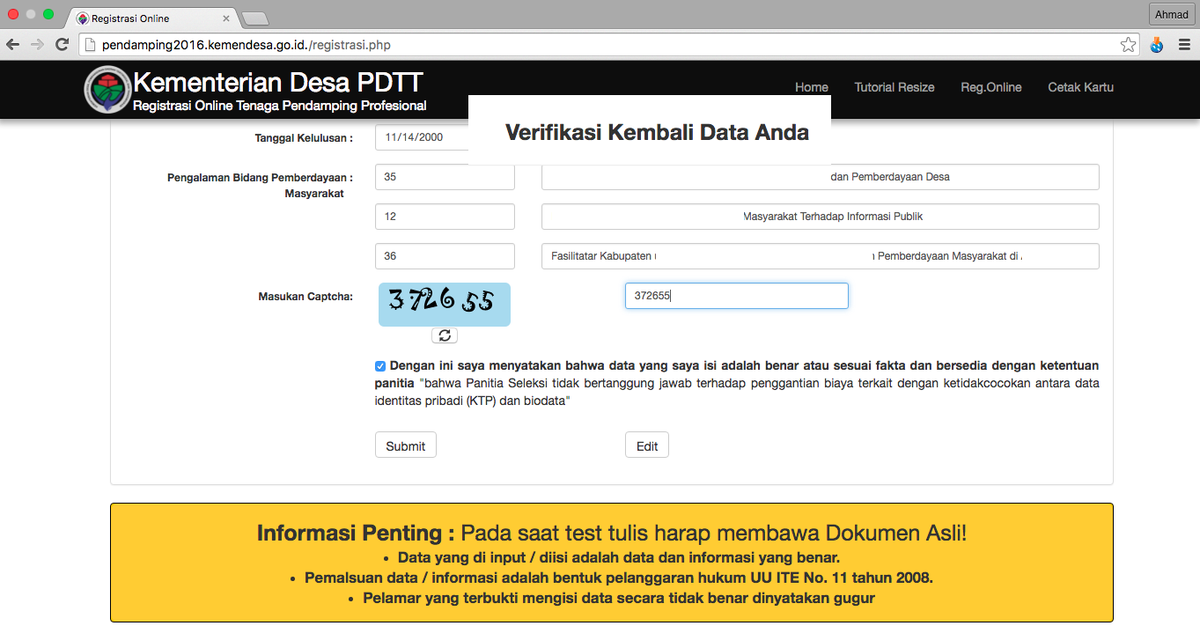The width and height of the screenshot is (1200, 633).
Task: Select the Registrasi Online browser tab
Action: (152, 18)
